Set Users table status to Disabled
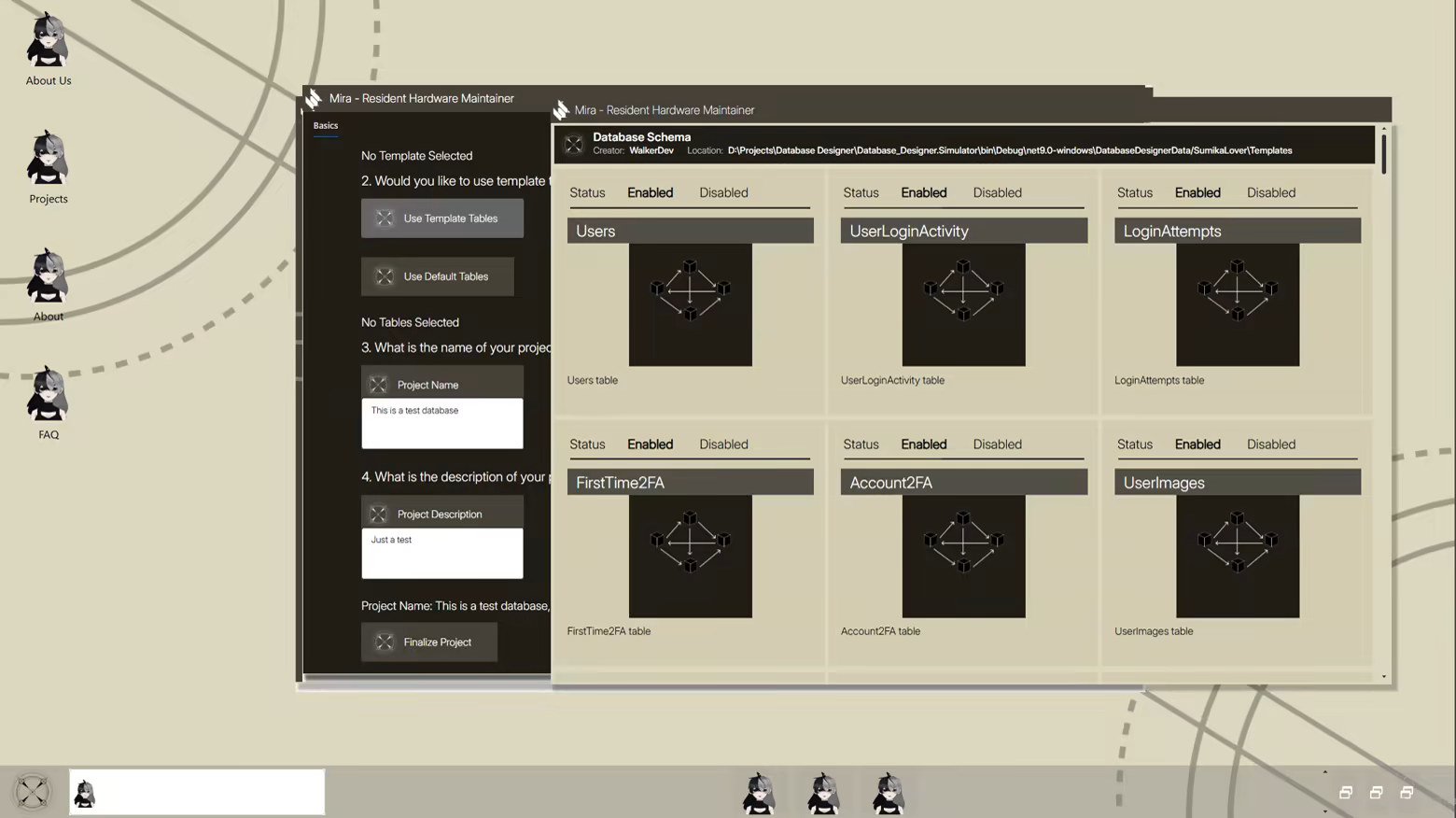1456x818 pixels. click(723, 193)
